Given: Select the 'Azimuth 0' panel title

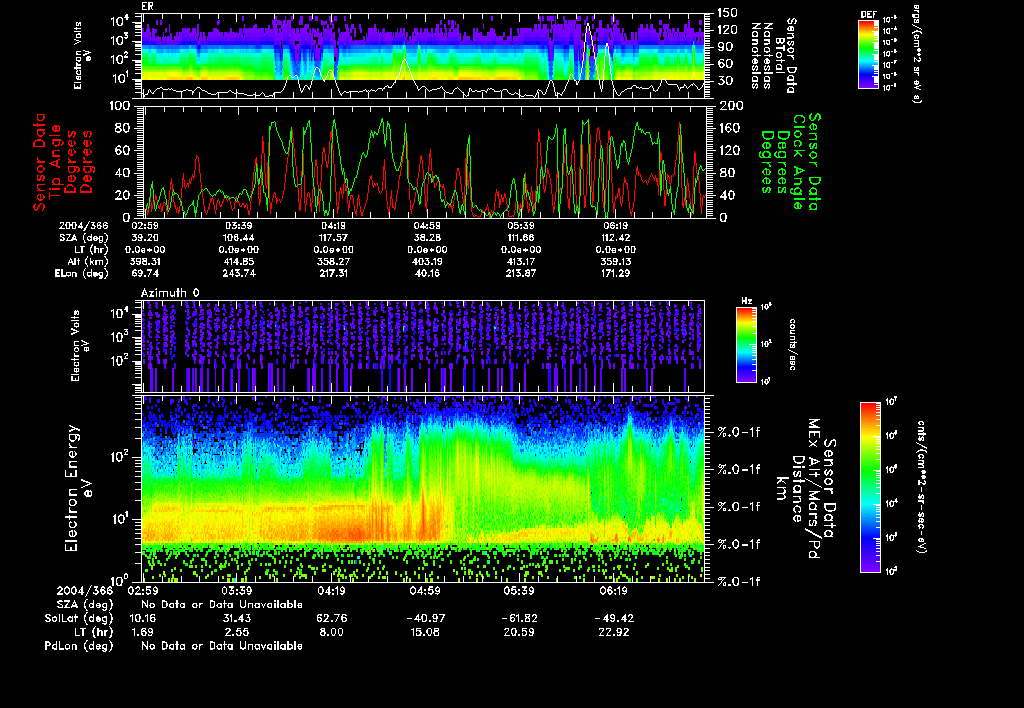Looking at the screenshot, I should pos(170,293).
